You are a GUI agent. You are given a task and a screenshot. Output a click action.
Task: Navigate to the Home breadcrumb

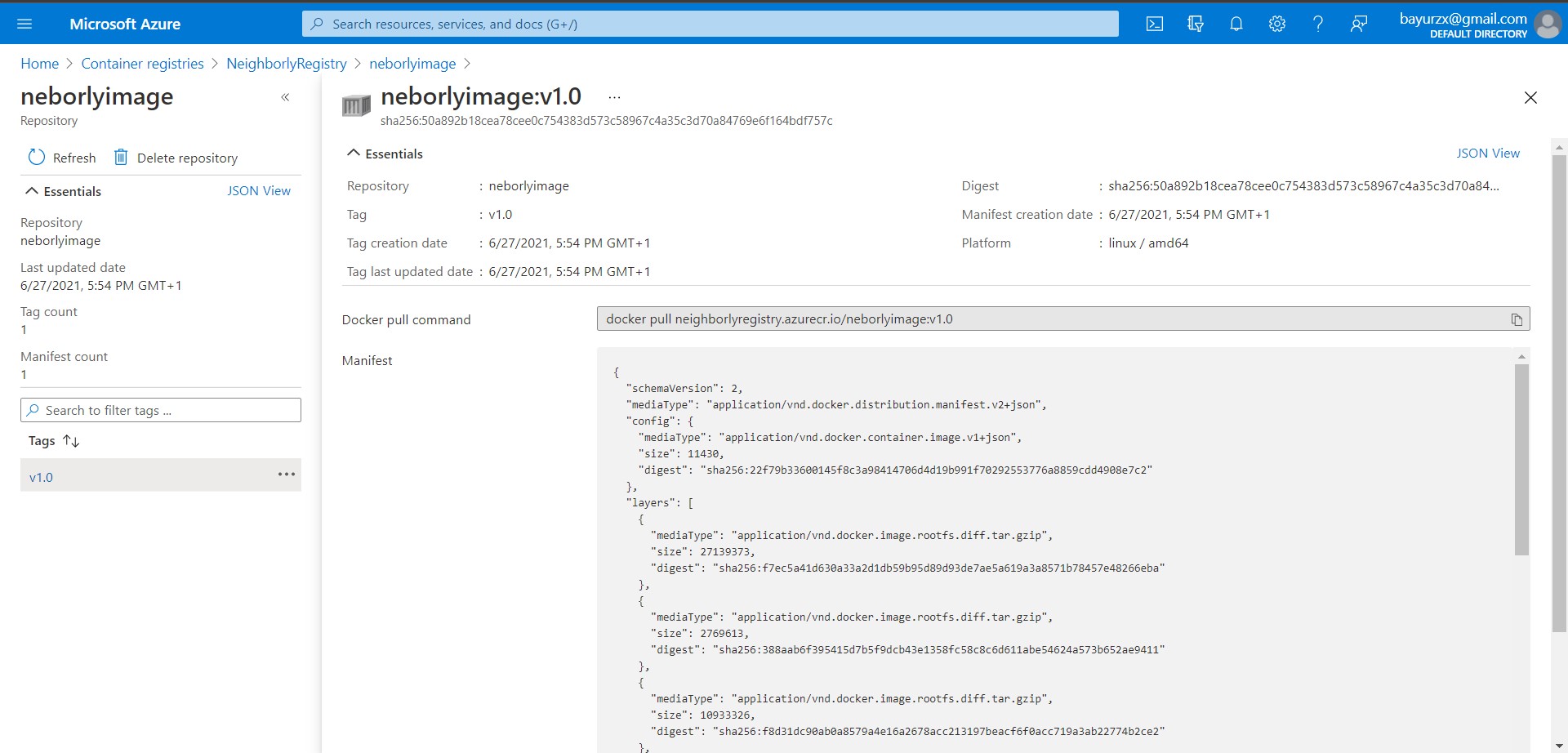(39, 64)
